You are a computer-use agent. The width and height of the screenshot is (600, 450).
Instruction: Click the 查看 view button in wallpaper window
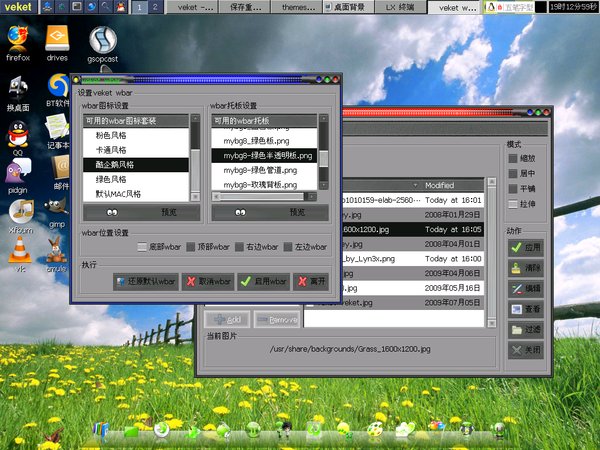coord(526,309)
